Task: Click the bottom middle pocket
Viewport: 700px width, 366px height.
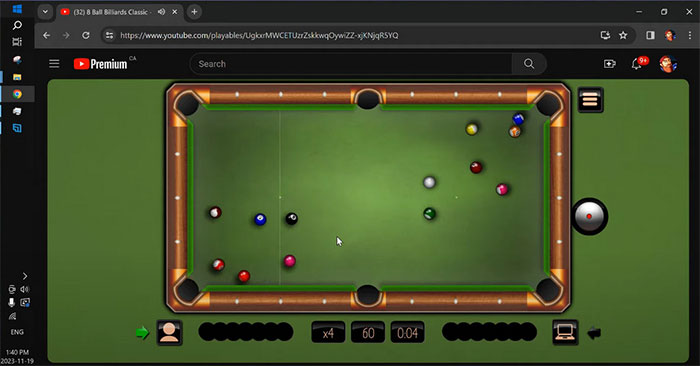Action: 368,295
